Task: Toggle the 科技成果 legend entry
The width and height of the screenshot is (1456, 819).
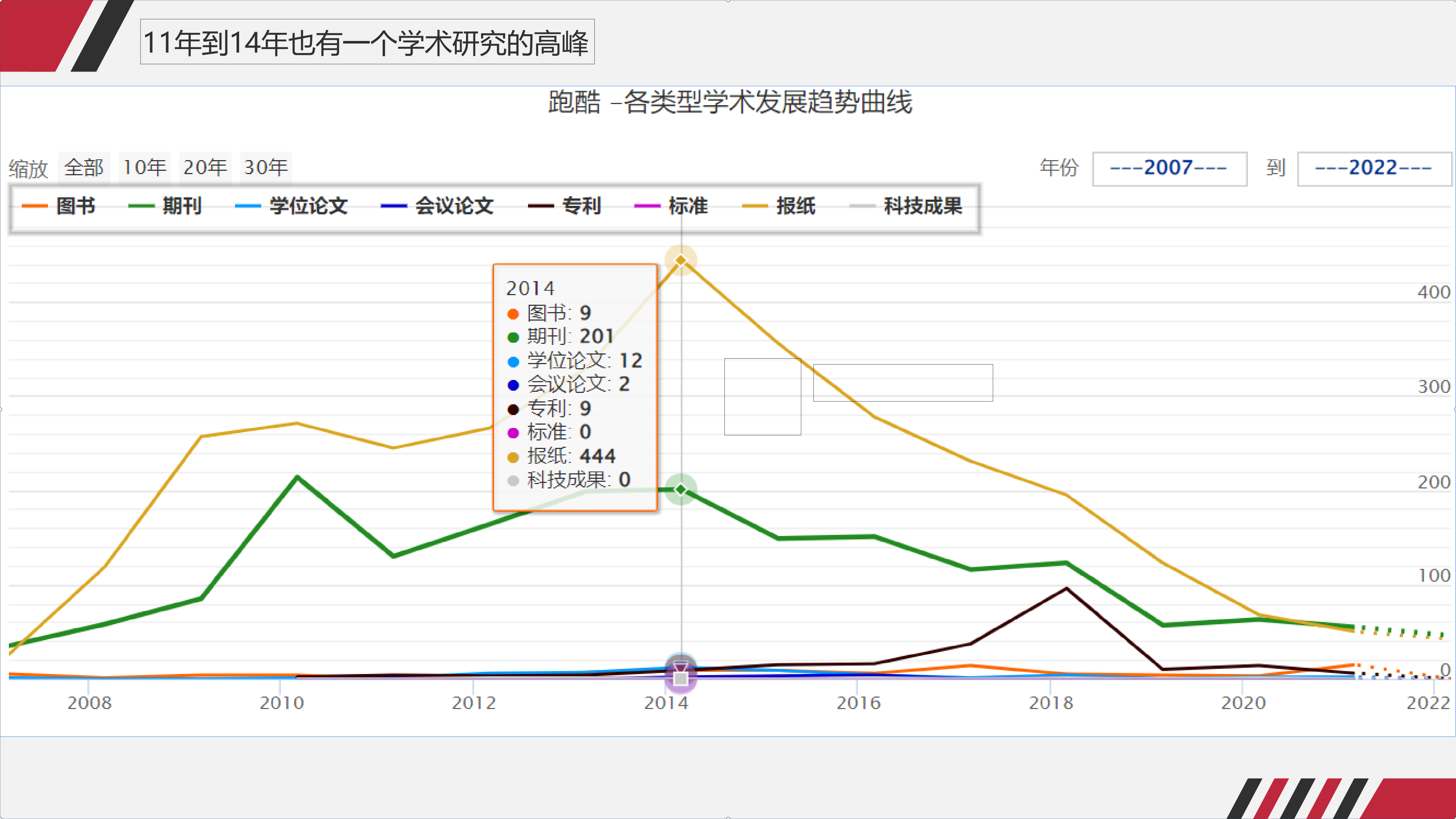Action: coord(922,206)
